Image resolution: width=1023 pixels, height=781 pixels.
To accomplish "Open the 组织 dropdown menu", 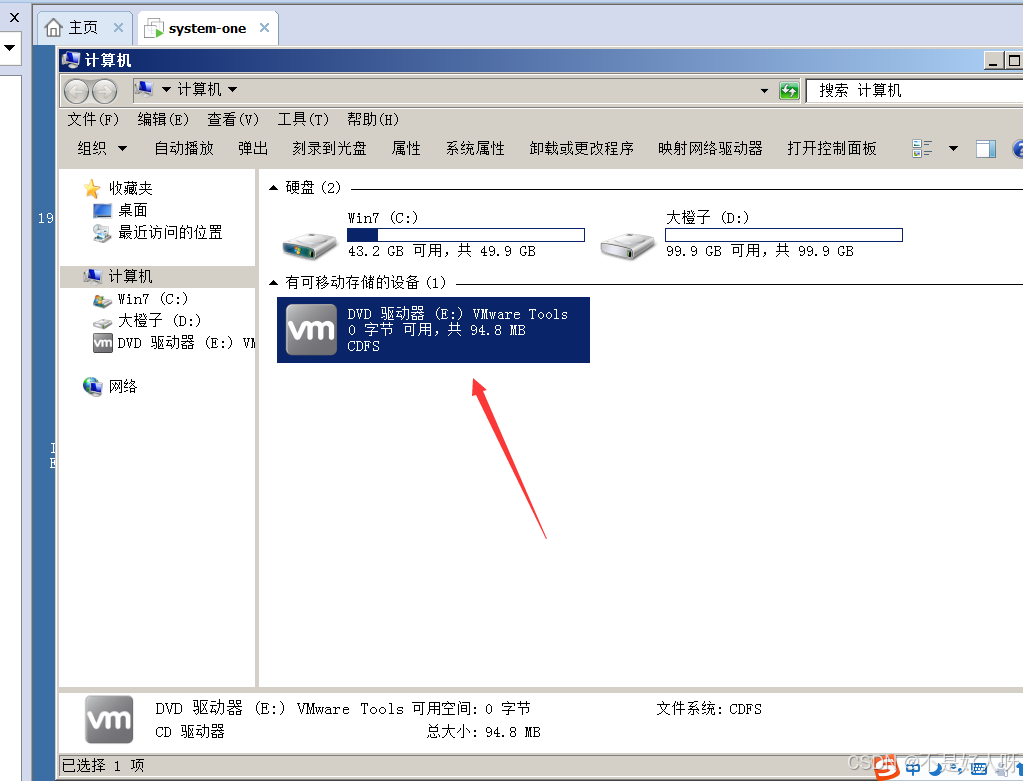I will [100, 148].
